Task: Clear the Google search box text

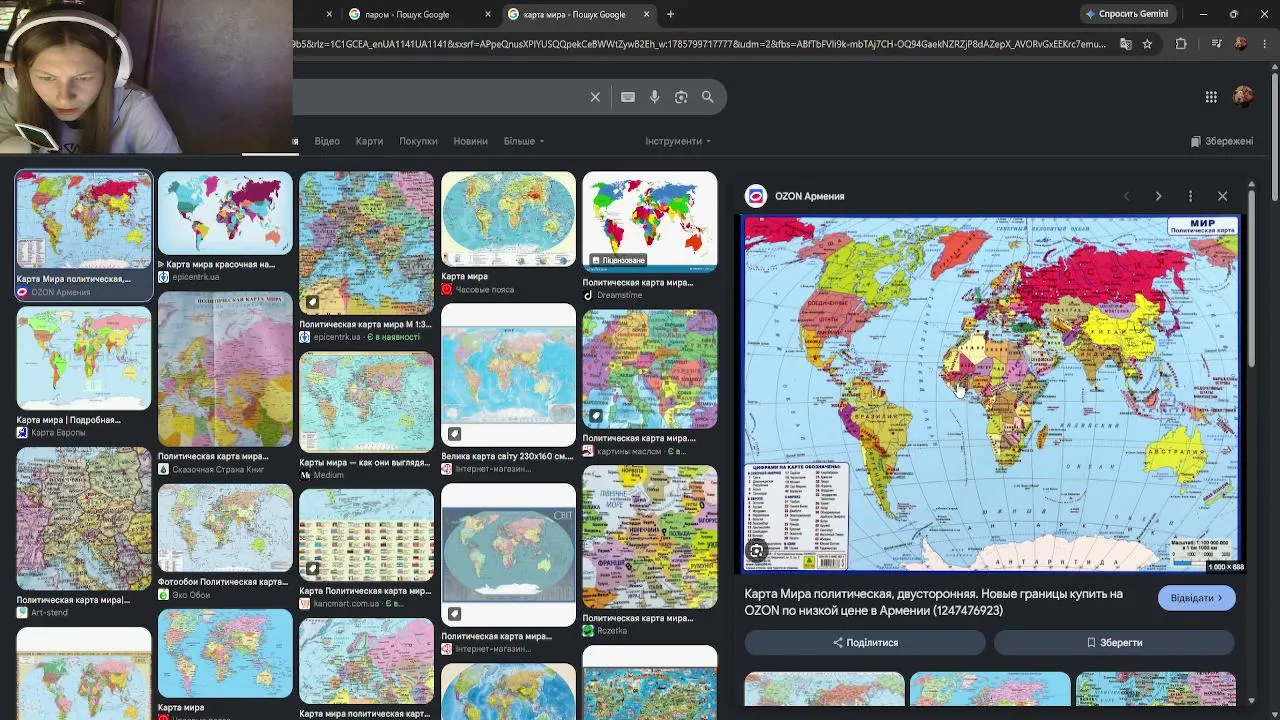Action: (595, 97)
